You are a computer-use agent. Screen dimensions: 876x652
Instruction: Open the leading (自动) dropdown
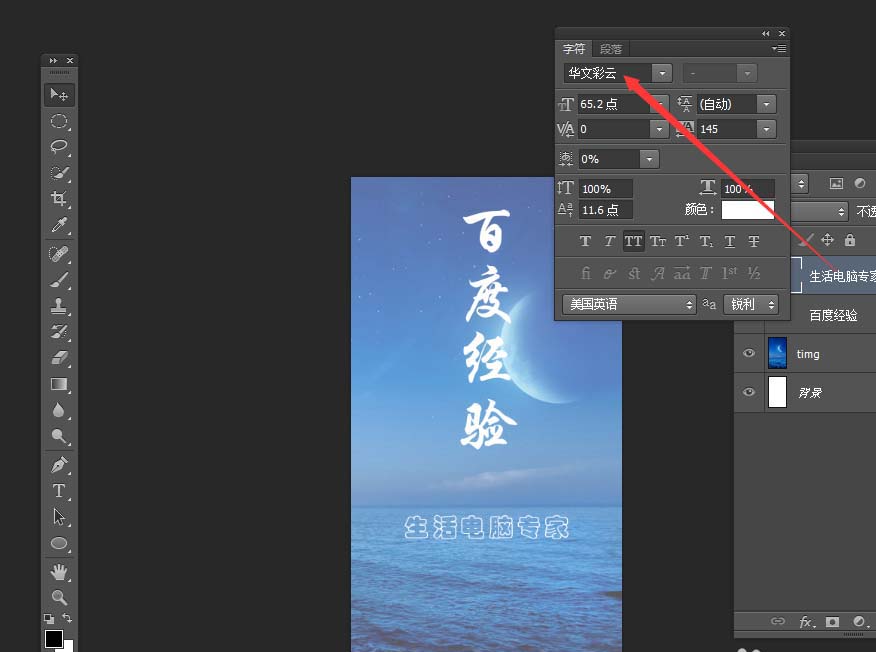[766, 104]
